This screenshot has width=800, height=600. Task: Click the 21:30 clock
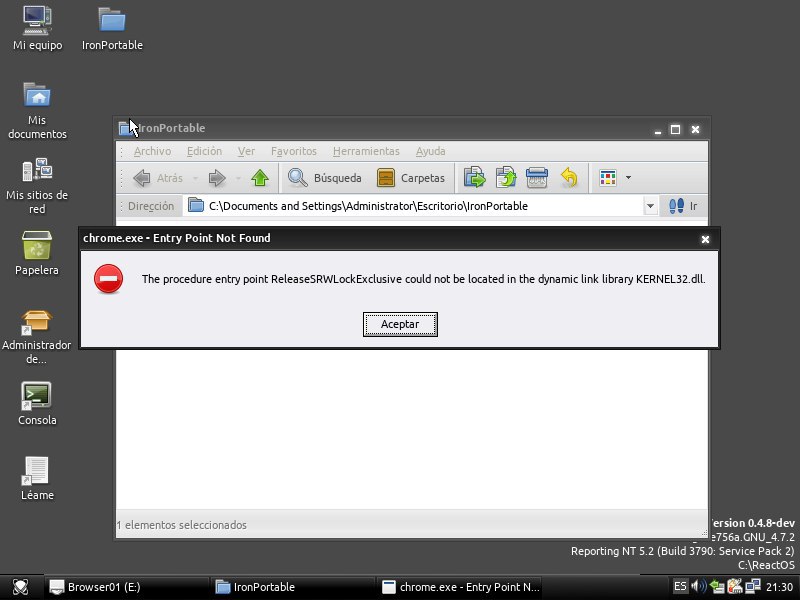[x=779, y=587]
